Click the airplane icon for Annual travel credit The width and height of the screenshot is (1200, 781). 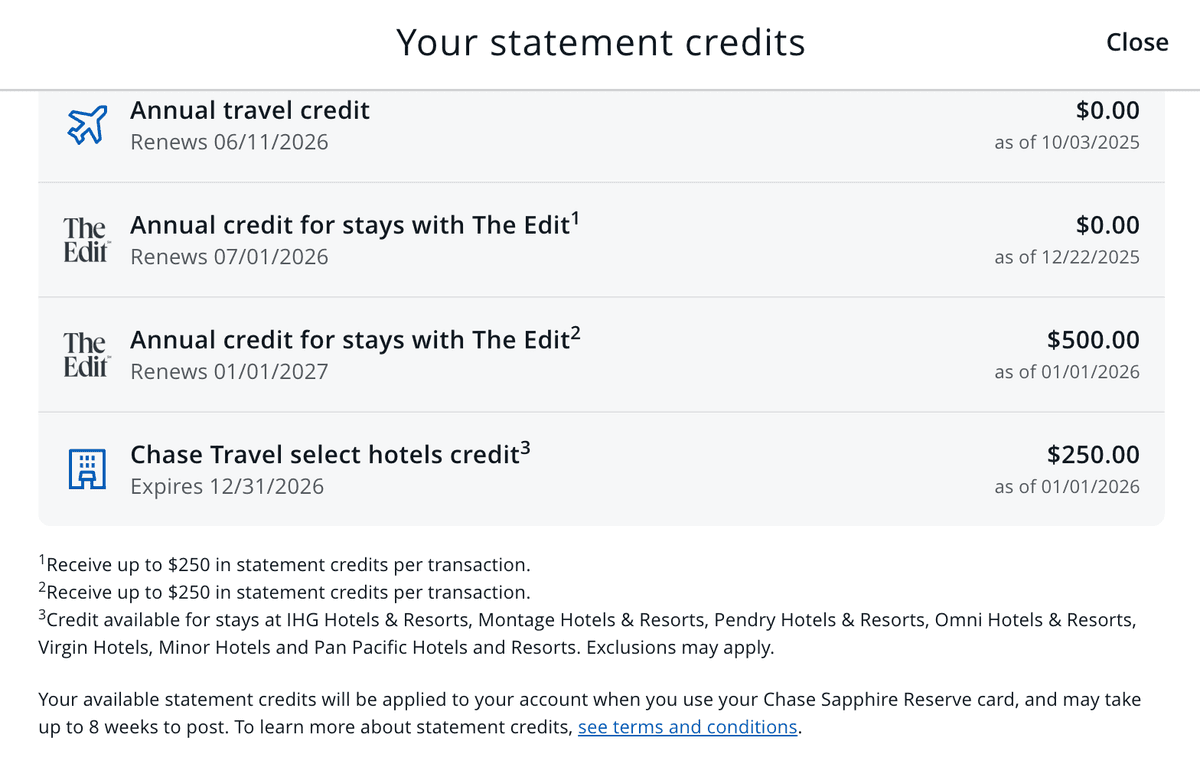[x=86, y=125]
